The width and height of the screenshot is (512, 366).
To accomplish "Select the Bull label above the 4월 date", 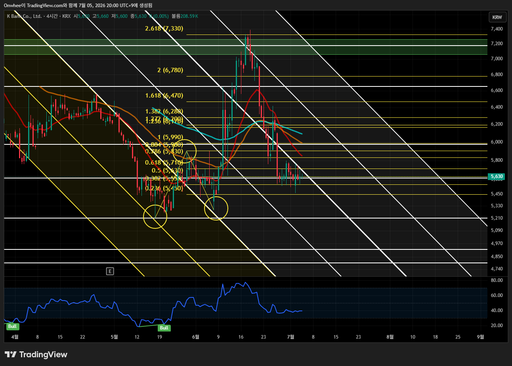I will coord(12,326).
